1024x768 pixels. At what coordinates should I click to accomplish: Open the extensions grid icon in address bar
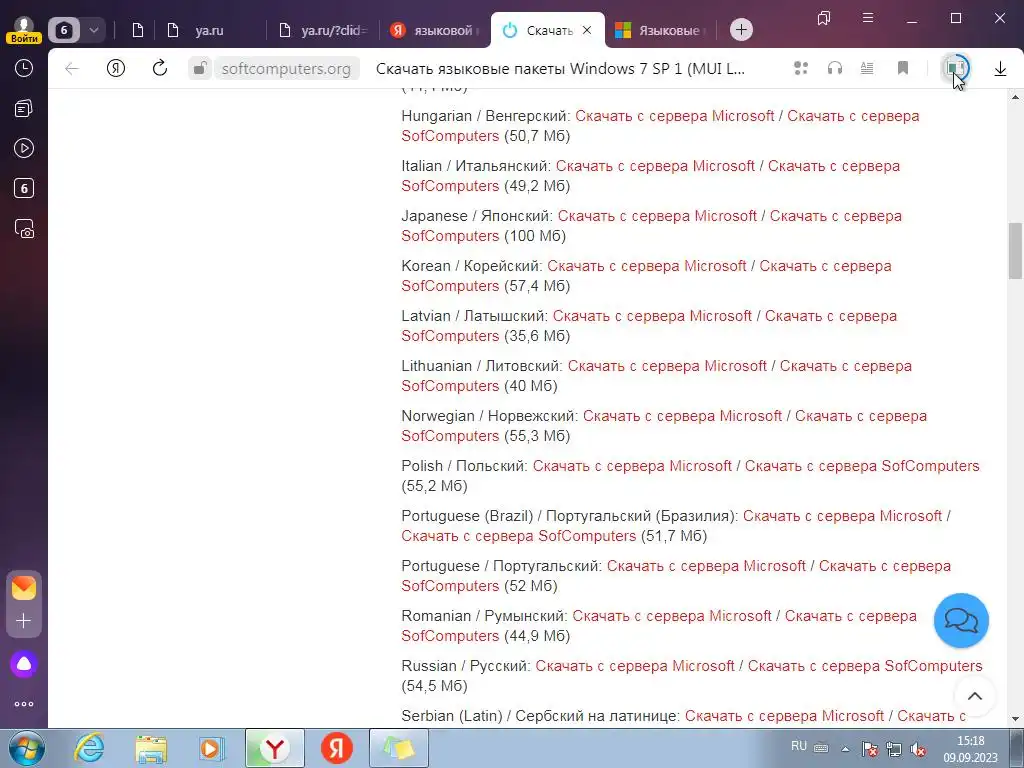801,68
